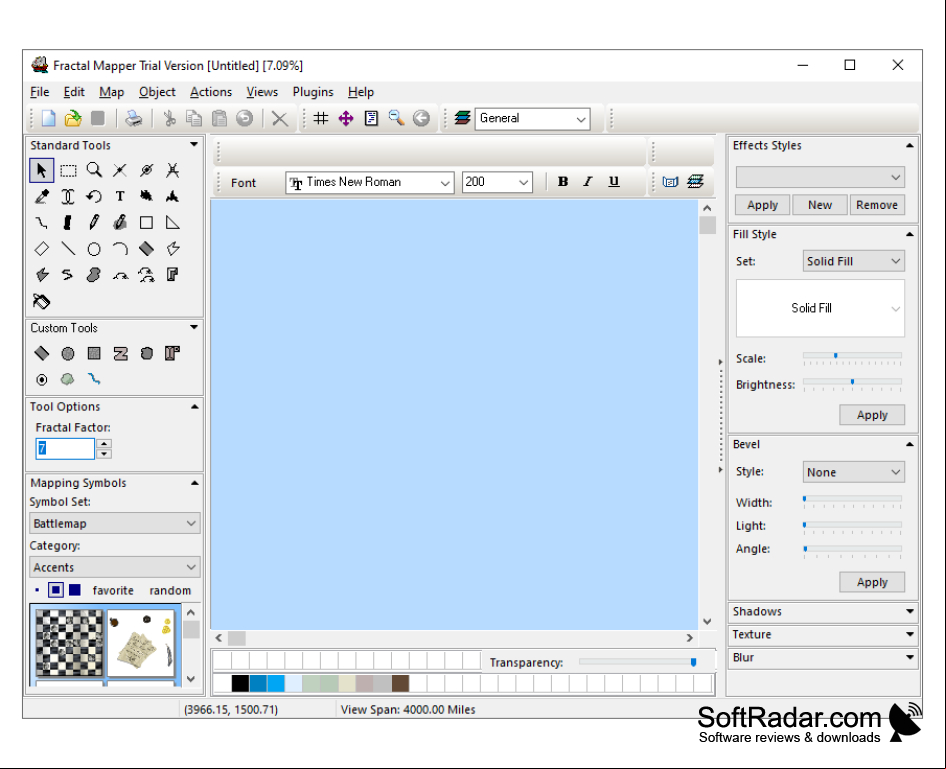The width and height of the screenshot is (946, 769).
Task: Click the Fractal Factor input field
Action: pyautogui.click(x=65, y=448)
